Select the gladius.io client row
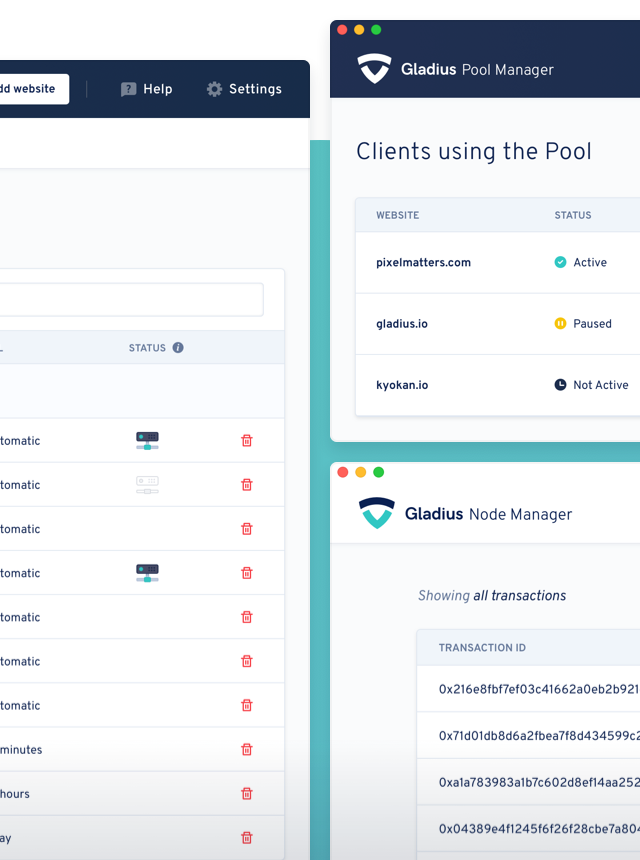Screen dimensions: 640x860 402,324
